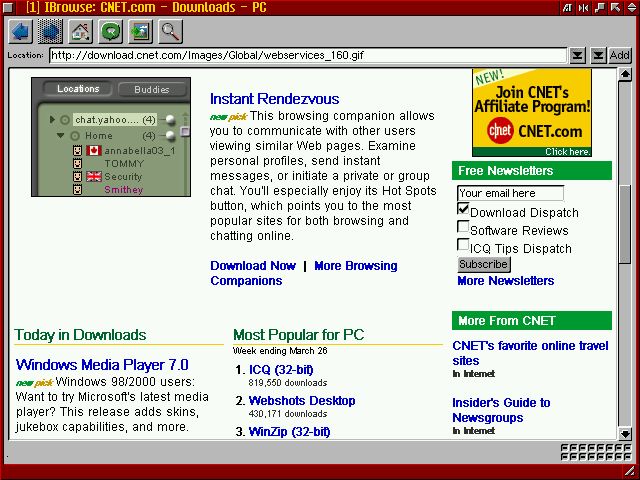
Task: Open the WinZip (32-bit) link
Action: 289,432
